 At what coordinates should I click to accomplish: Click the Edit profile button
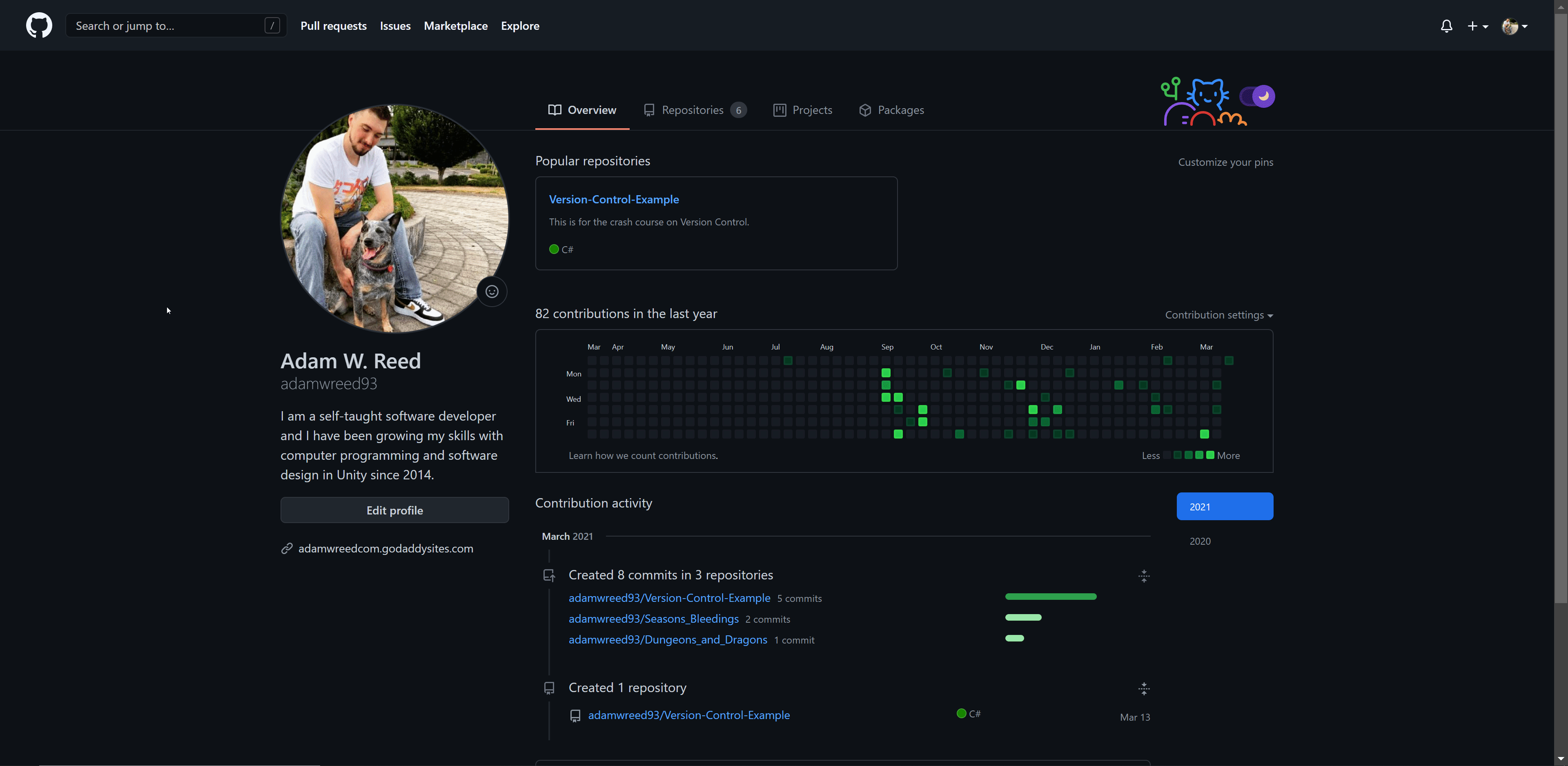(394, 510)
